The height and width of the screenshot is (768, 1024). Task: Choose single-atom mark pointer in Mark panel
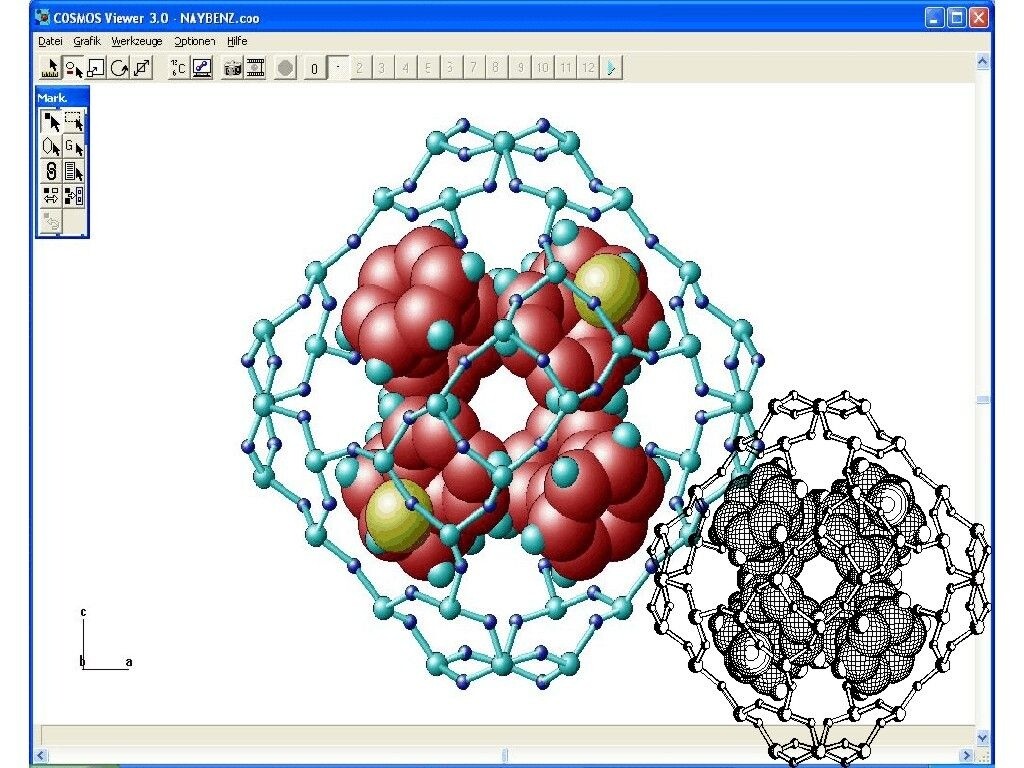pyautogui.click(x=50, y=121)
